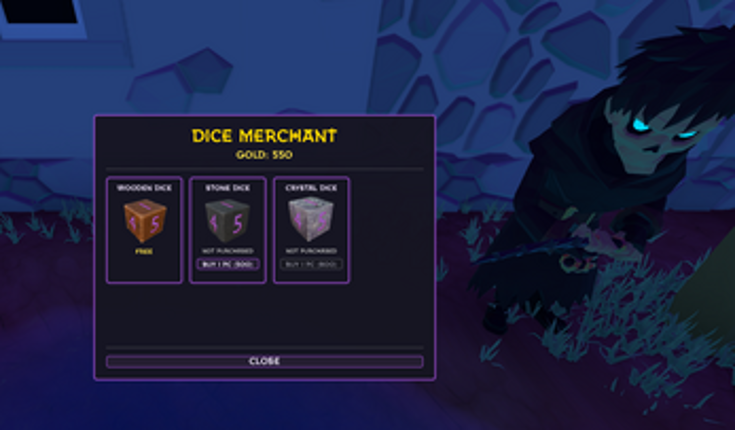The height and width of the screenshot is (430, 735).
Task: Select the Stone Dice cube icon
Action: [227, 221]
